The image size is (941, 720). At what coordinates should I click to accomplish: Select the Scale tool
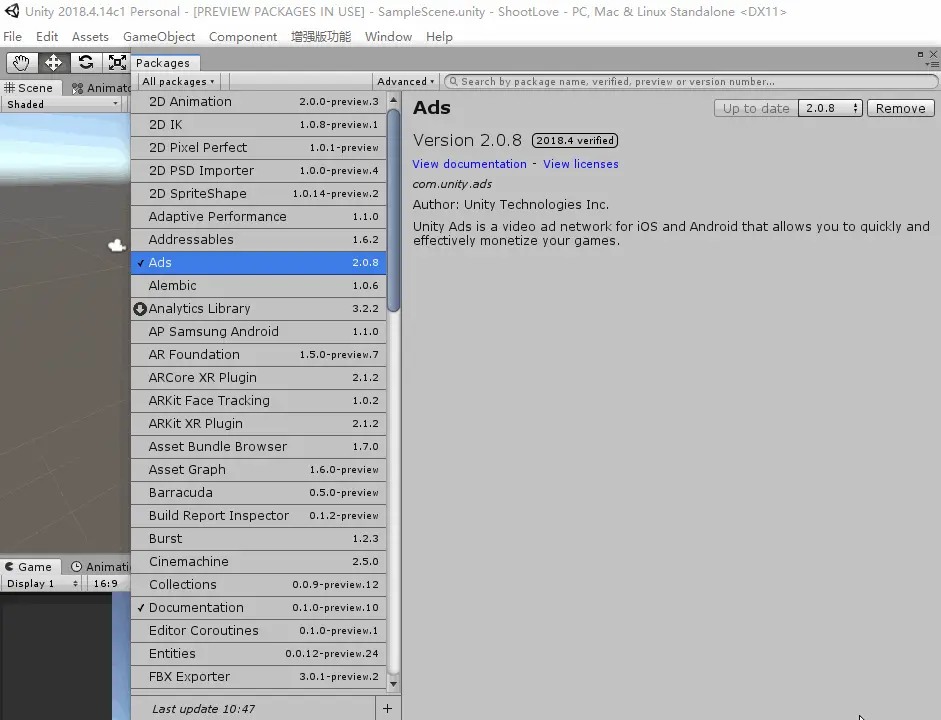click(x=117, y=62)
